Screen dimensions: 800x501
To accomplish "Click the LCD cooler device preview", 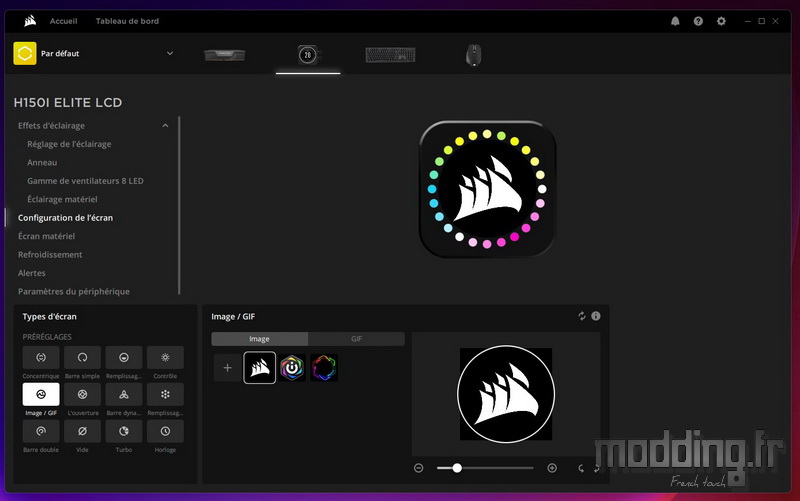I will tap(487, 189).
